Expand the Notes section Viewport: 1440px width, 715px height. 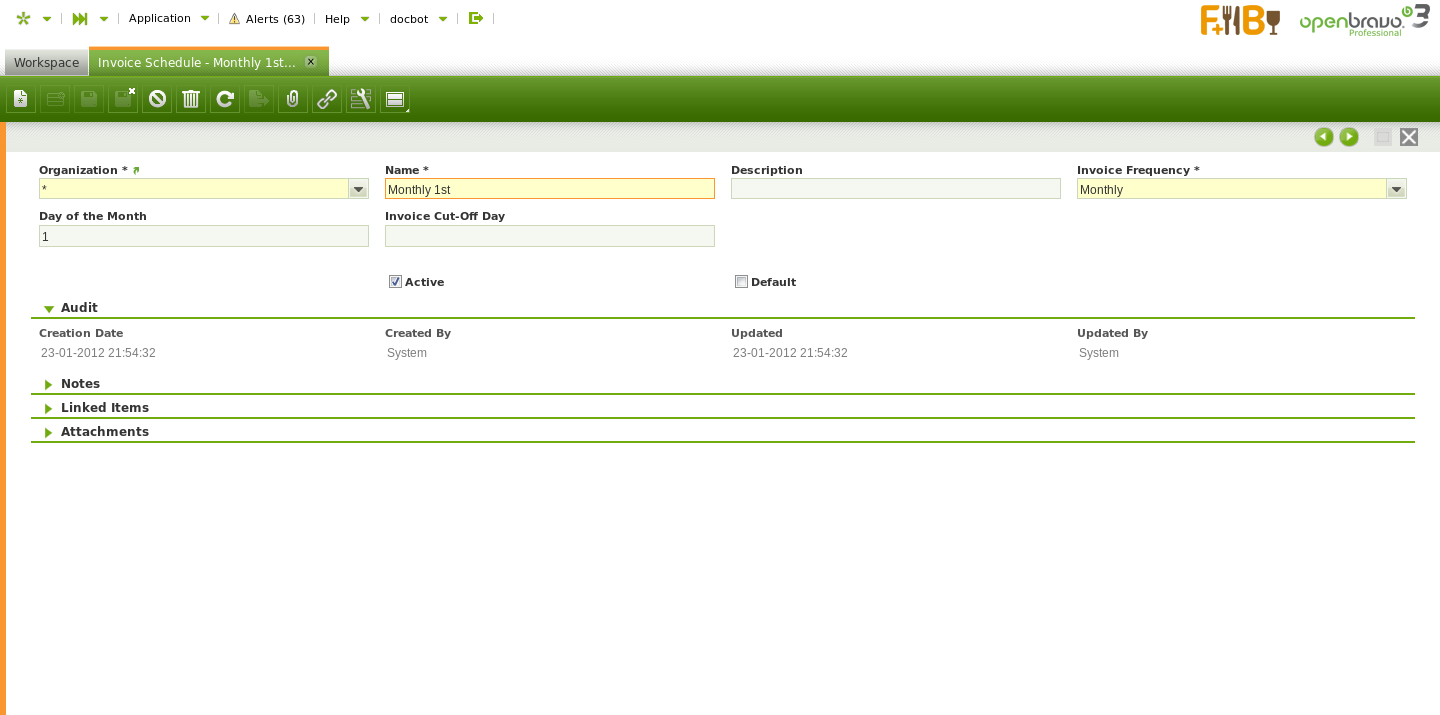click(80, 384)
